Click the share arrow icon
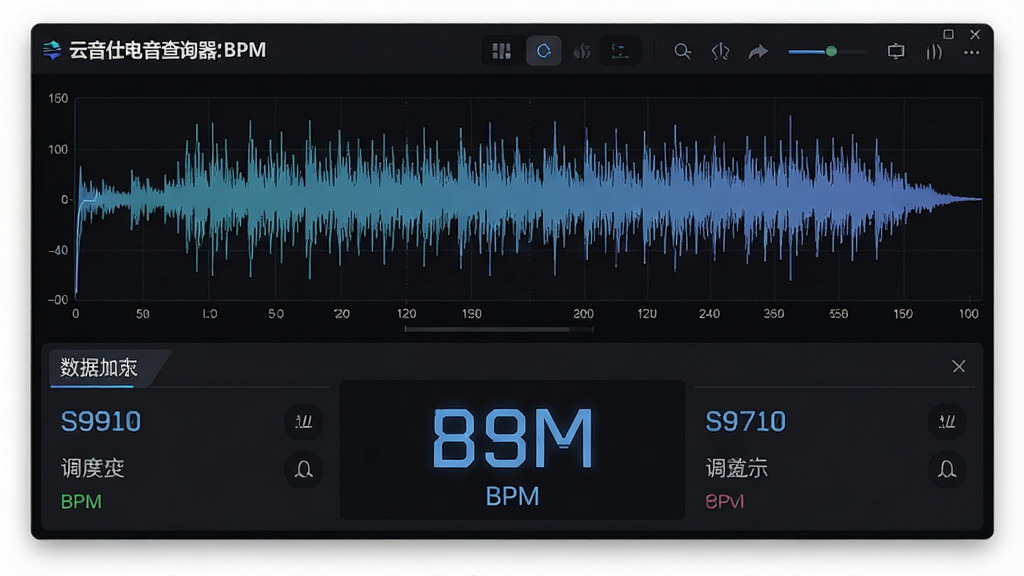 coord(758,51)
